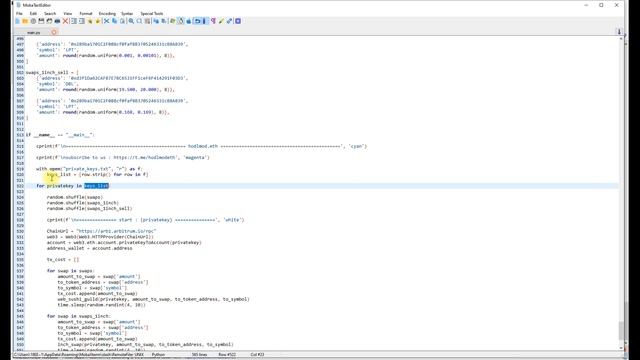Click the blue scissors Cut toolbar icon
Screen dimensions: 640x360
tap(106, 21)
